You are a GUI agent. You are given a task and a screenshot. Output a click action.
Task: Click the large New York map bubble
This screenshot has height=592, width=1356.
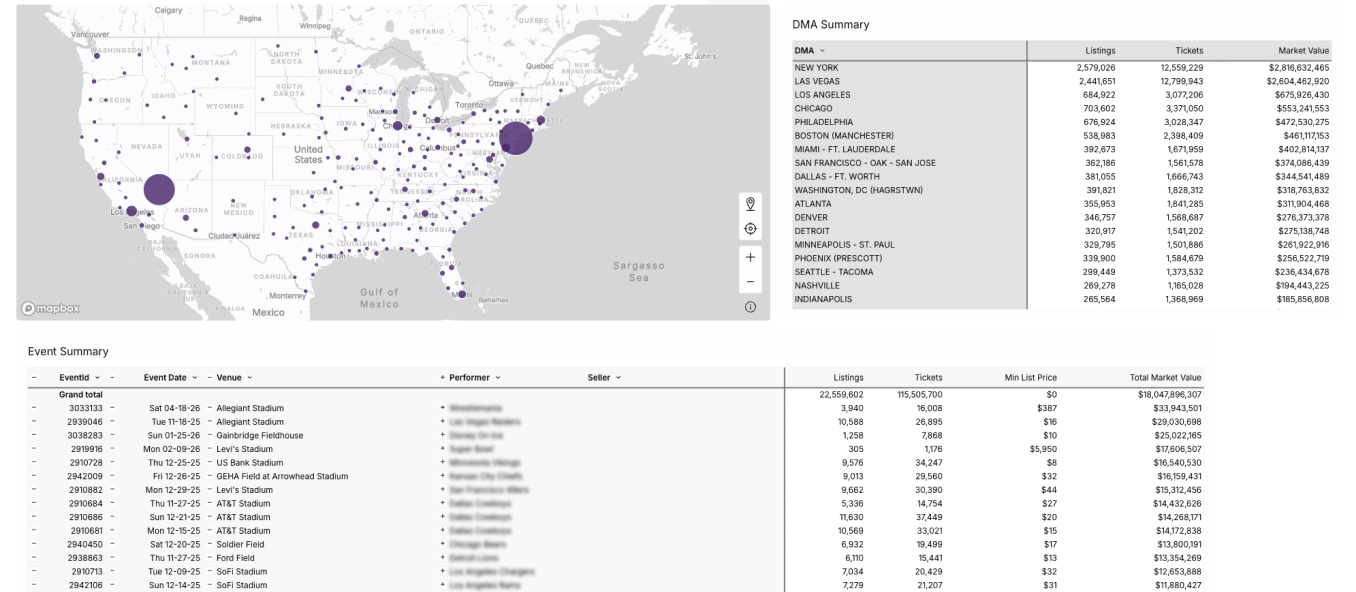tap(515, 139)
